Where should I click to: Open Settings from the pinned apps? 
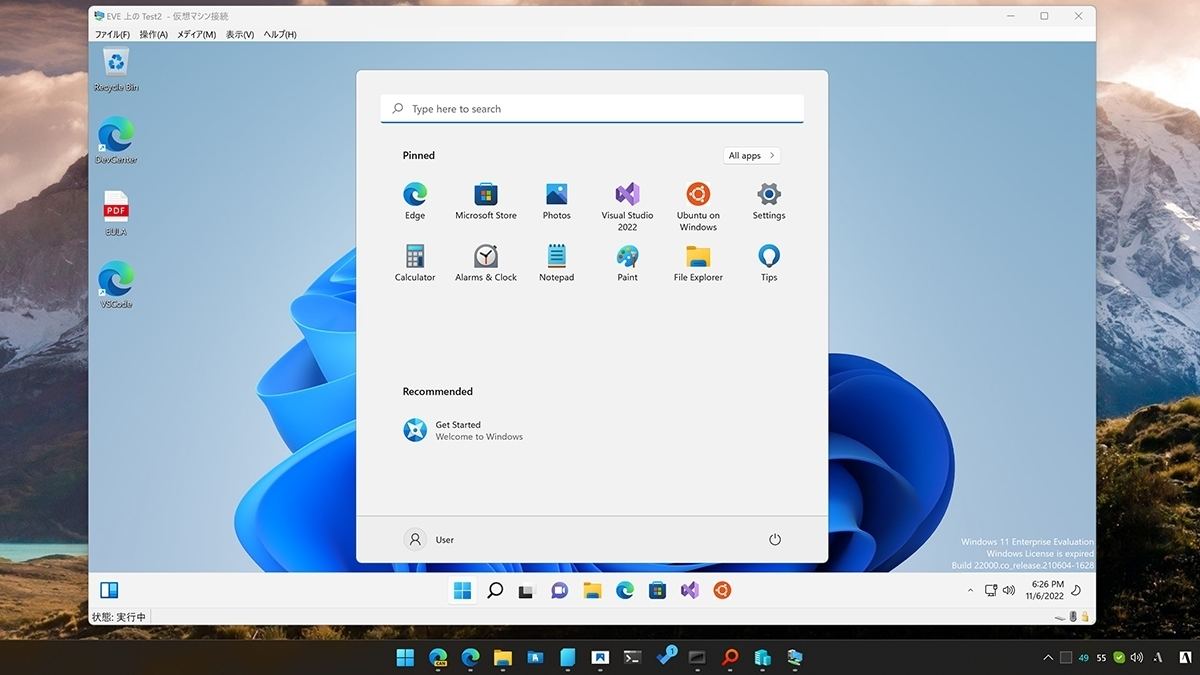click(x=769, y=201)
